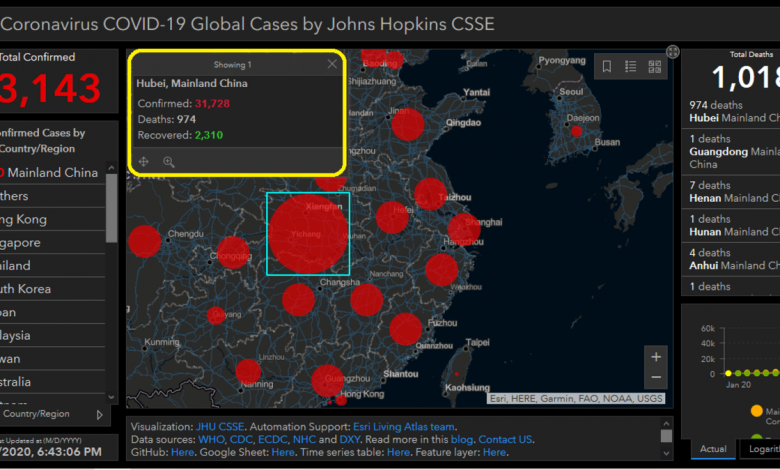Viewport: 780px width, 470px height.
Task: Open the GitHub Here link
Action: pos(182,453)
